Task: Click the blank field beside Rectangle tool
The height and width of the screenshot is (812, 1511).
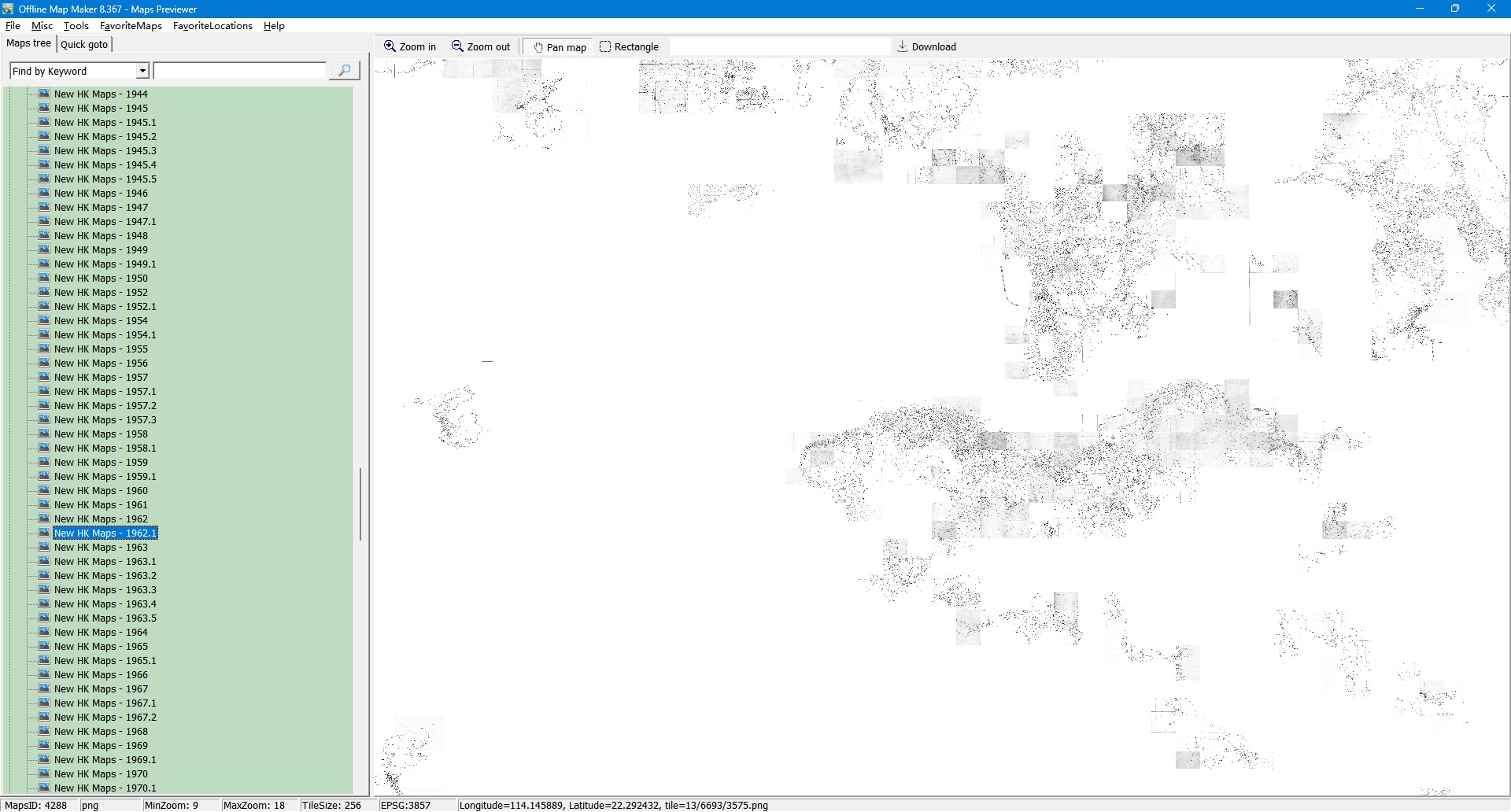Action: 779,46
